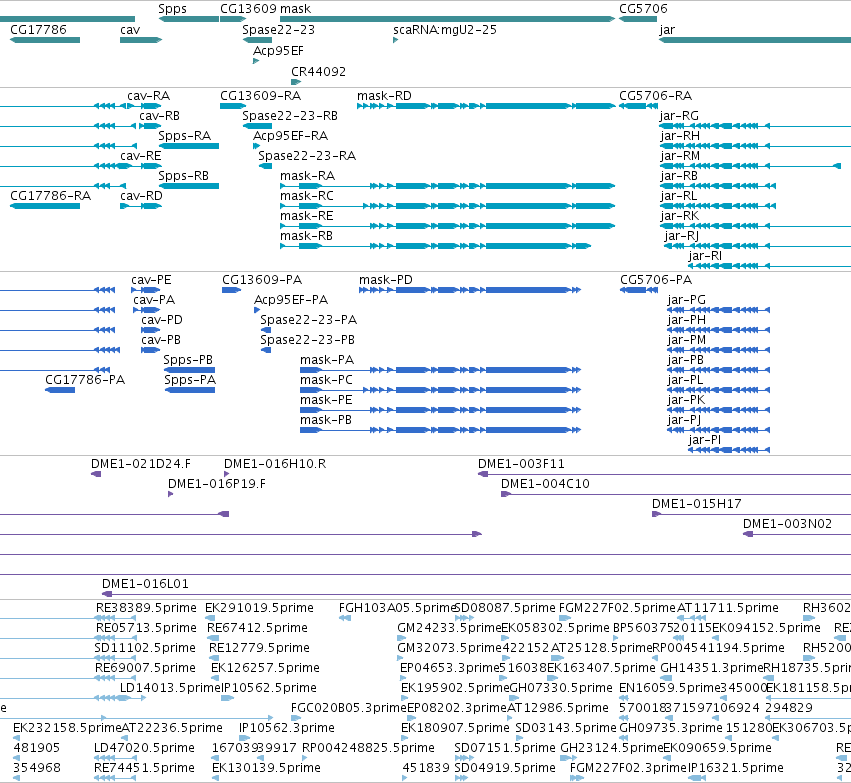Click EST RE38389.5prime label
Screen dimensions: 851x783
[x=146, y=608]
